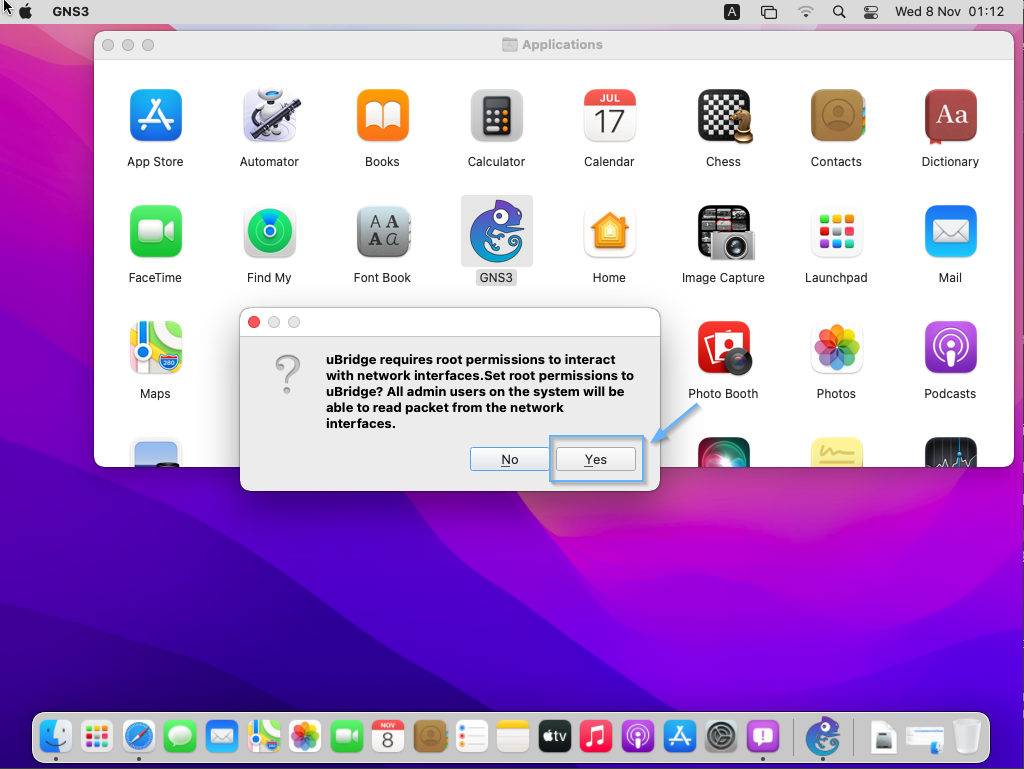Viewport: 1024px width, 769px height.
Task: Open the Font Book app
Action: coord(382,232)
